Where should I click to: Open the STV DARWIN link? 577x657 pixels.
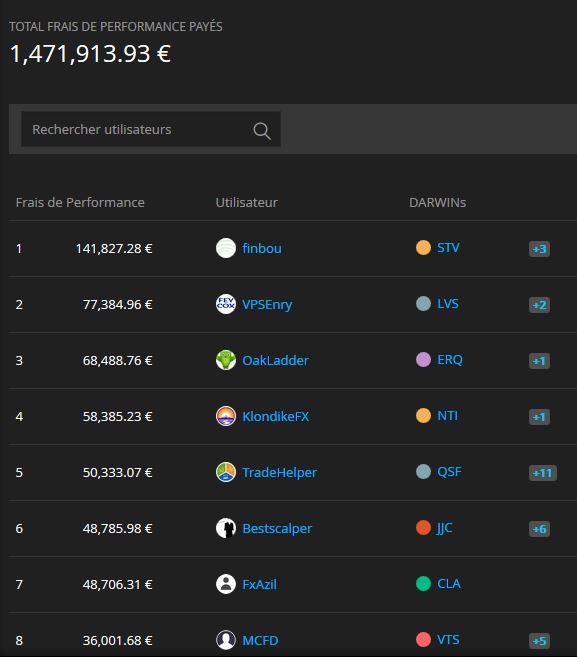tap(448, 248)
